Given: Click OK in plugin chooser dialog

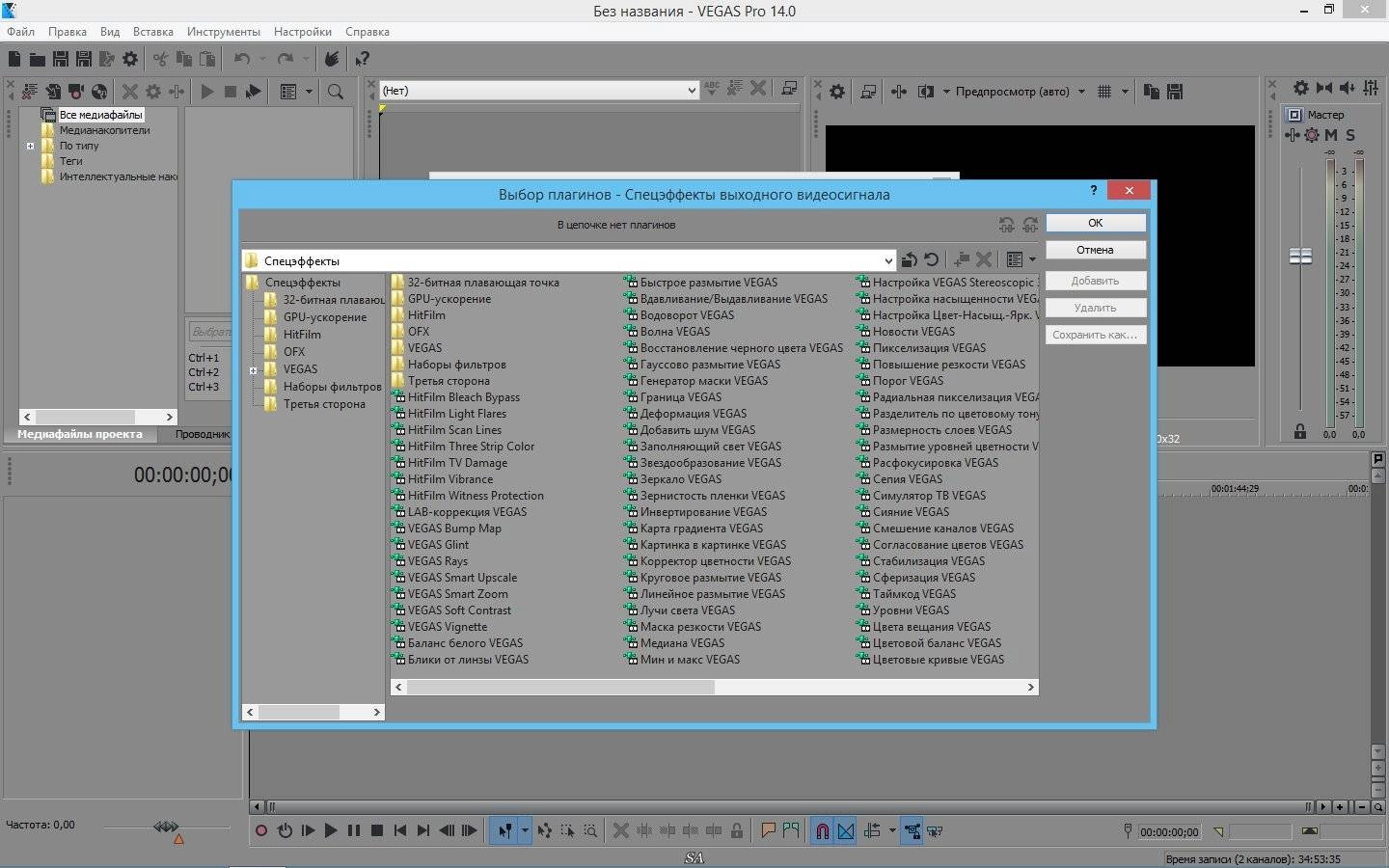Looking at the screenshot, I should click(x=1096, y=223).
